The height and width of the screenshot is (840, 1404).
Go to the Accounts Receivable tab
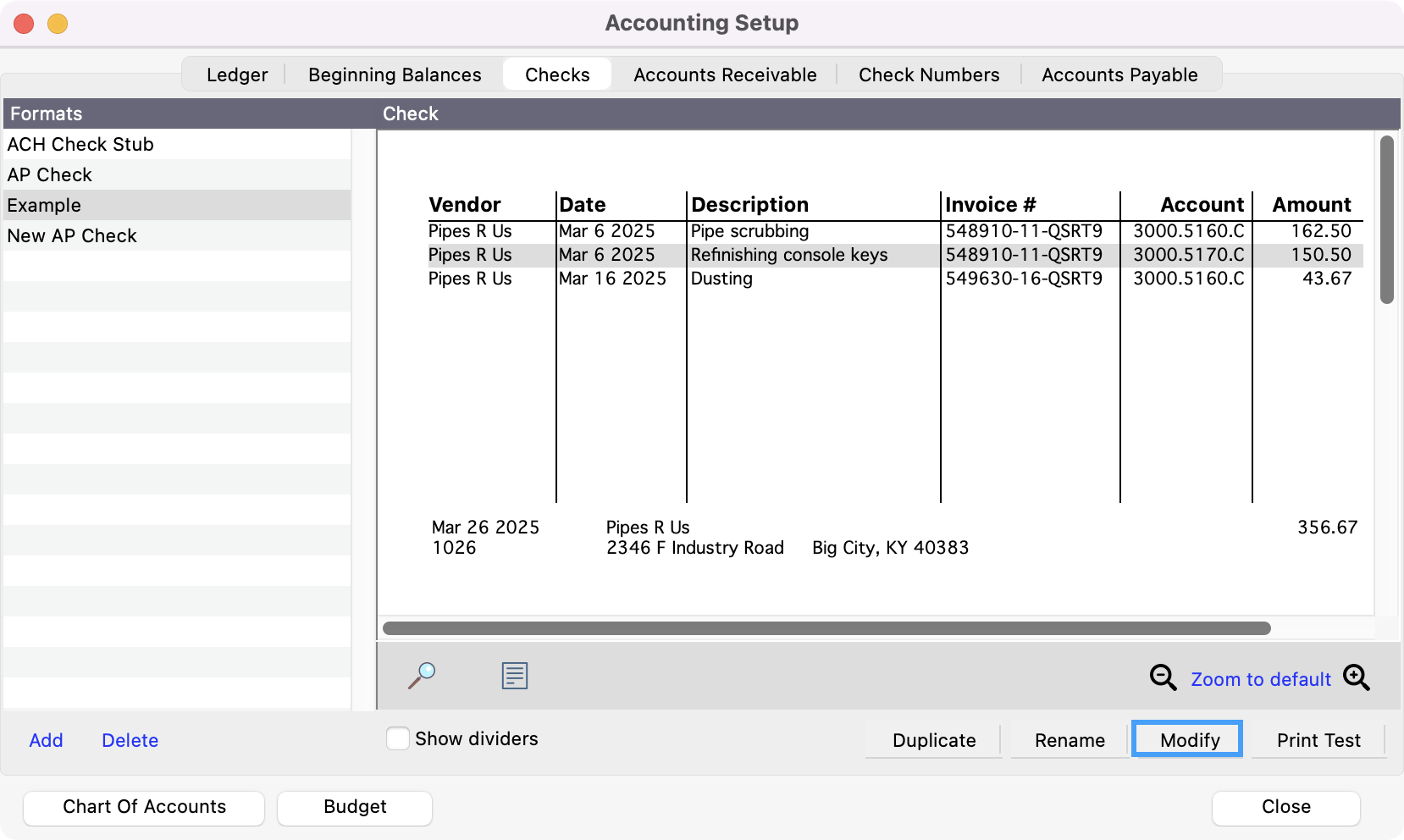pyautogui.click(x=725, y=75)
